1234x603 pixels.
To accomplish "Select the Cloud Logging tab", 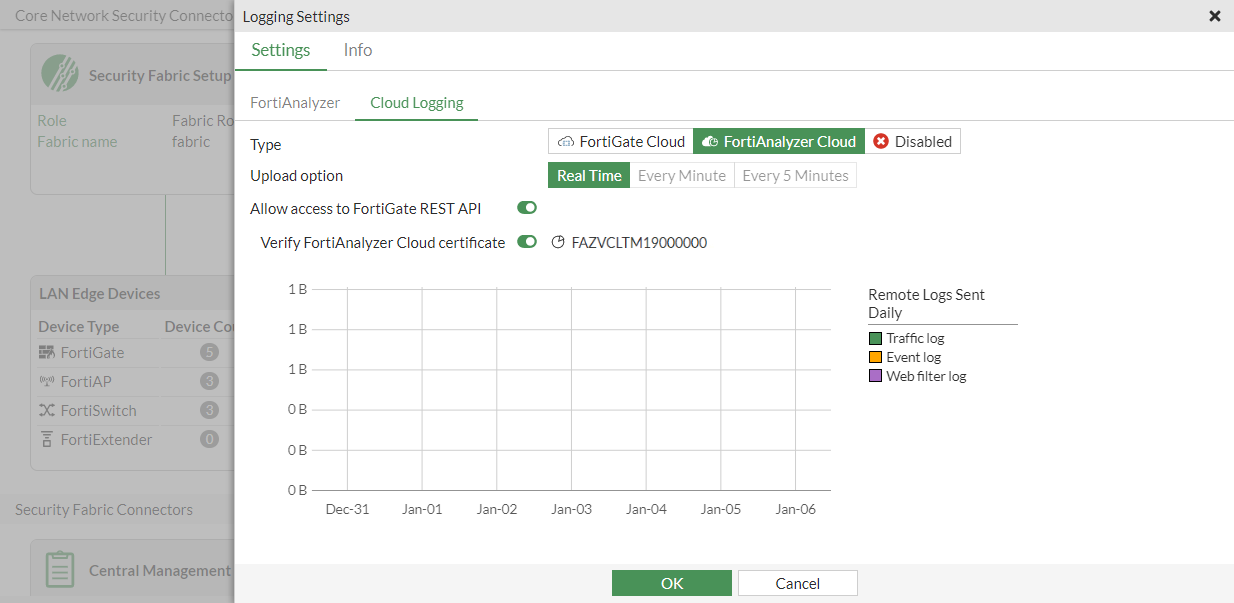I will click(416, 102).
